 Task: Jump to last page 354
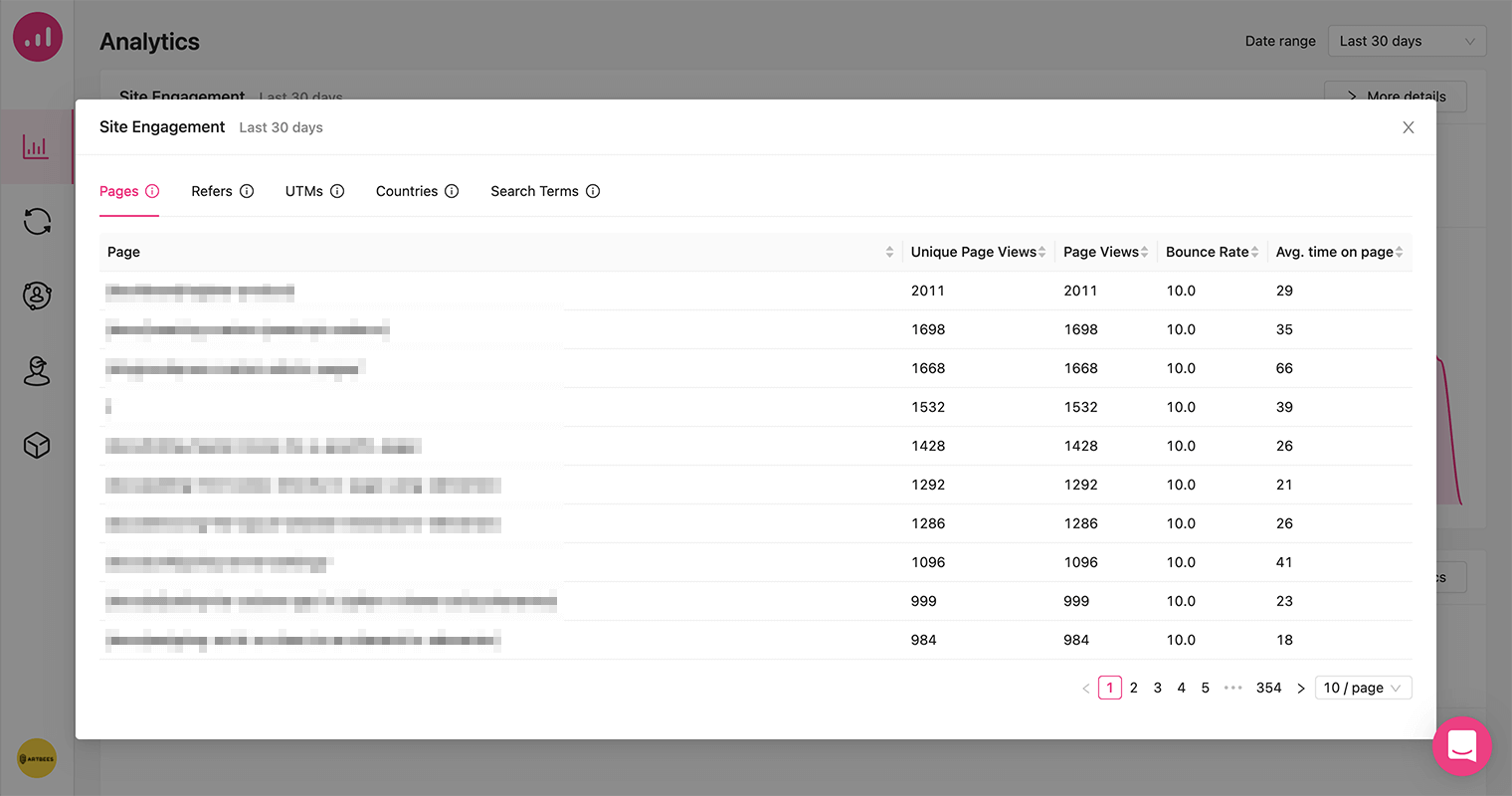(x=1268, y=688)
